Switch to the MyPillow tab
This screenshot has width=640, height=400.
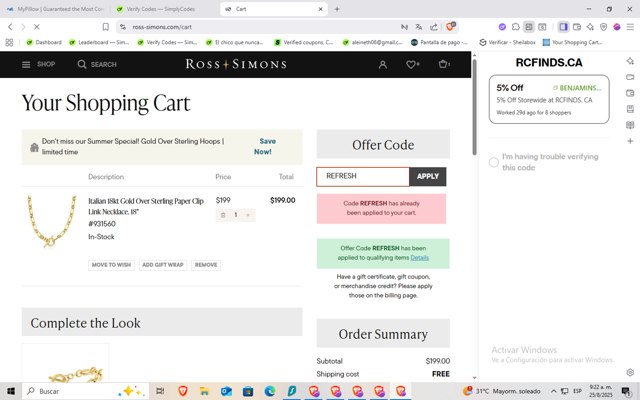pos(56,9)
